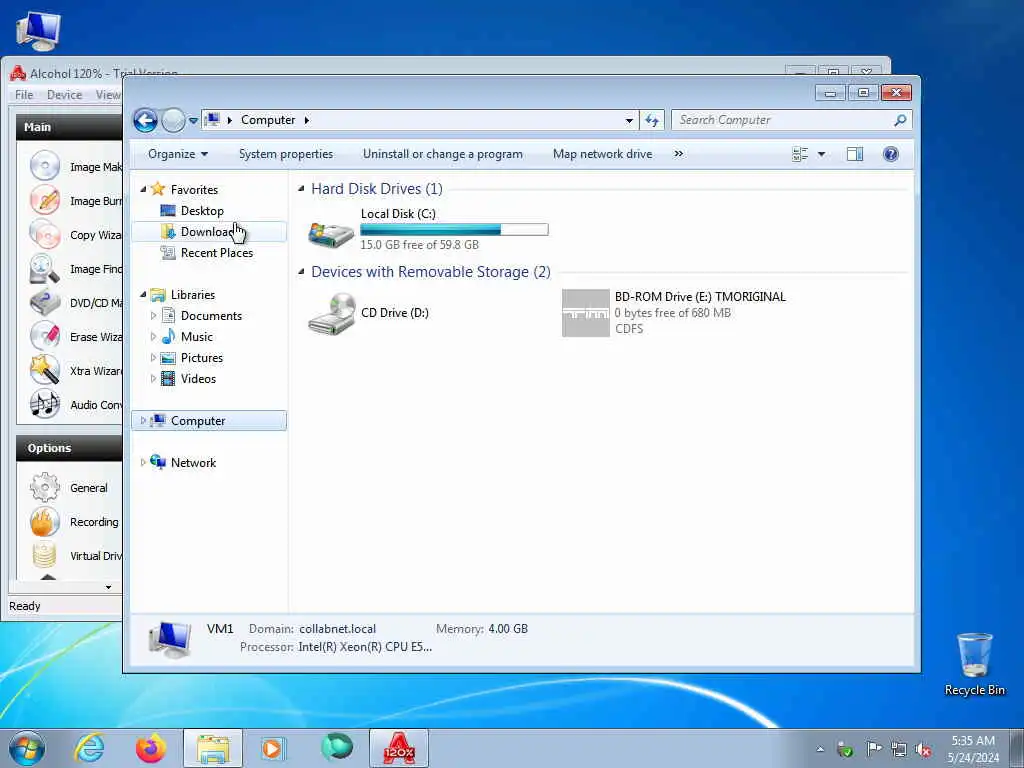Click the taskbar clock showing 5:35 AM

pyautogui.click(x=973, y=748)
